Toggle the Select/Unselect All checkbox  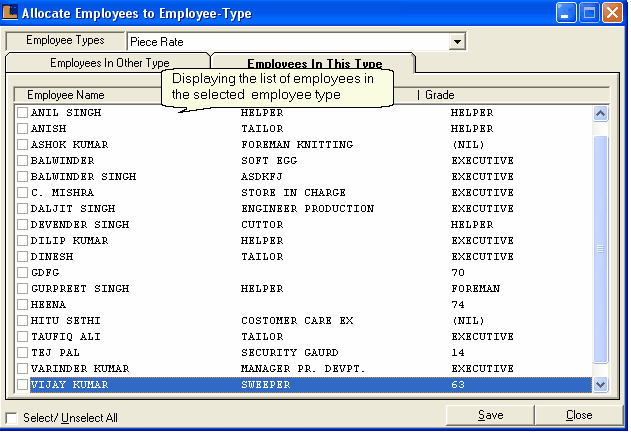click(x=11, y=418)
